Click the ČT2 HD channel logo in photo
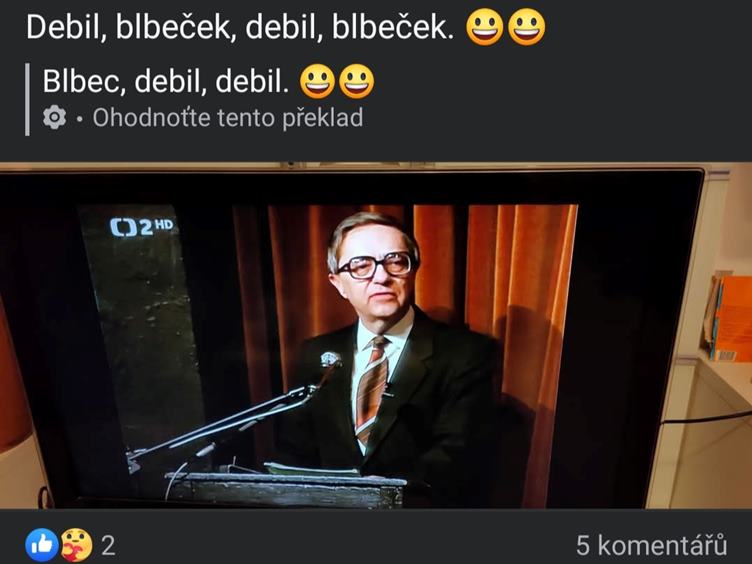This screenshot has height=564, width=752. [x=141, y=226]
